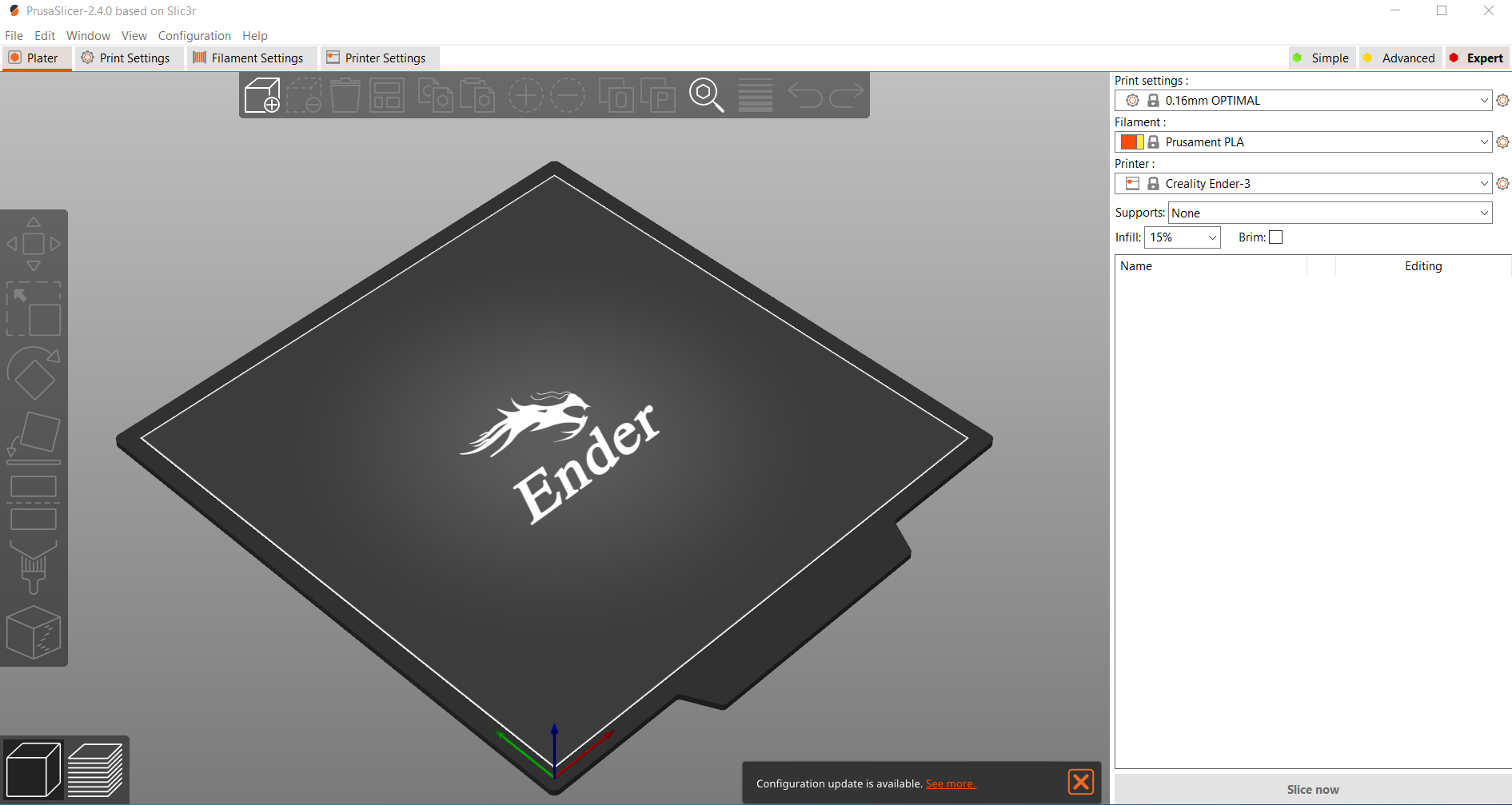Switch to the Printer Settings tab

pos(379,58)
